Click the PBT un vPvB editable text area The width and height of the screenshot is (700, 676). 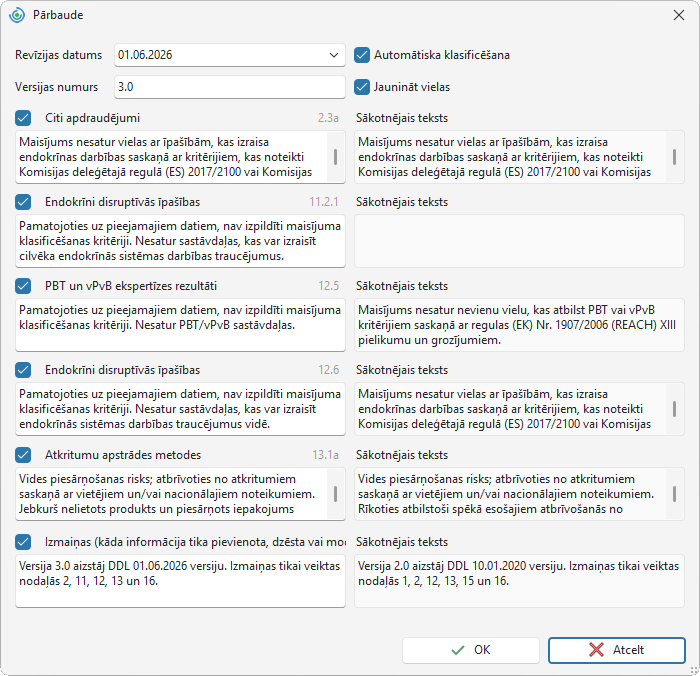click(180, 325)
